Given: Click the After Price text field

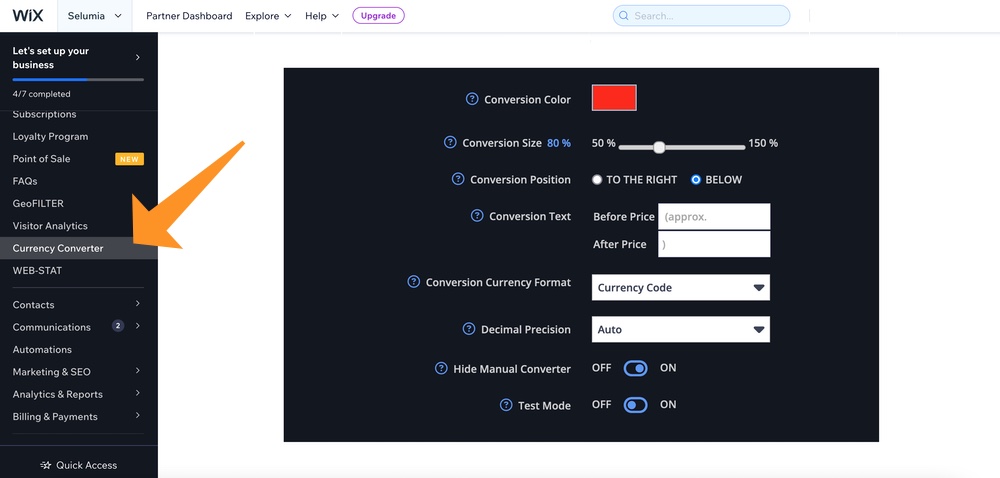Looking at the screenshot, I should [x=714, y=244].
